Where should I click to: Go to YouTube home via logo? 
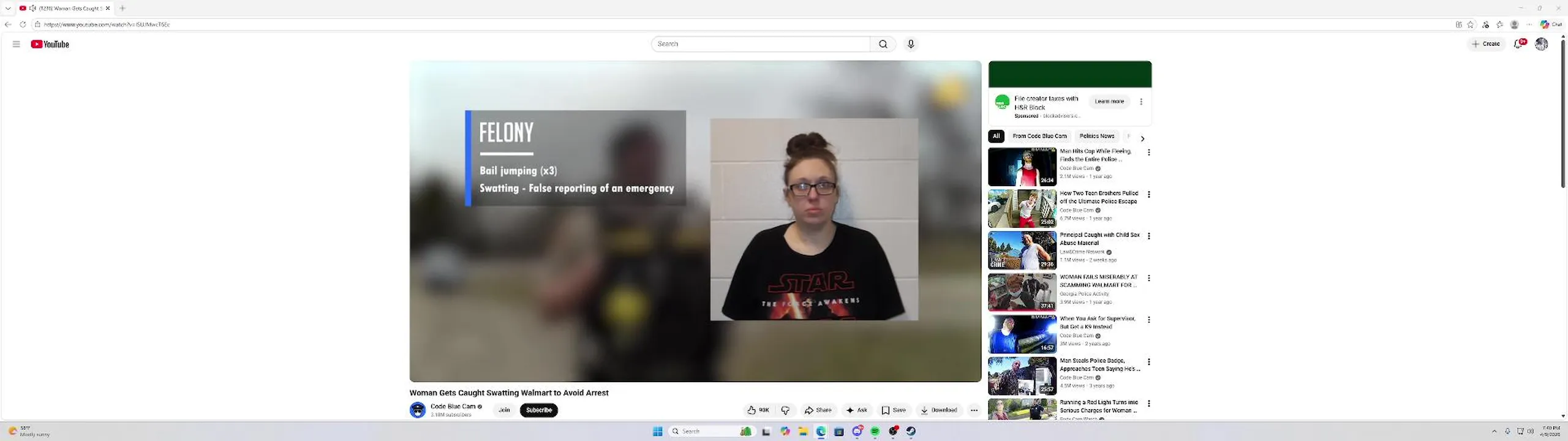pyautogui.click(x=50, y=44)
